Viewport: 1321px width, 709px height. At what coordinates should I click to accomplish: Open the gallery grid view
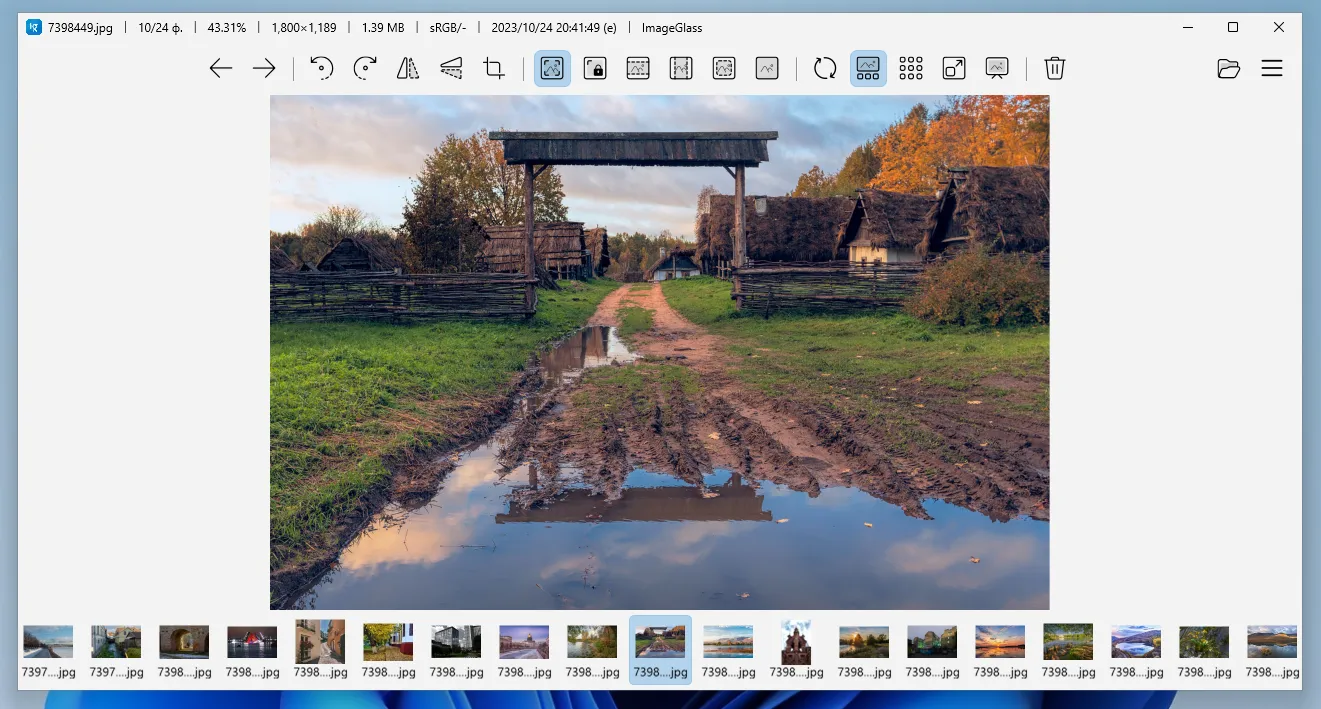pyautogui.click(x=910, y=68)
